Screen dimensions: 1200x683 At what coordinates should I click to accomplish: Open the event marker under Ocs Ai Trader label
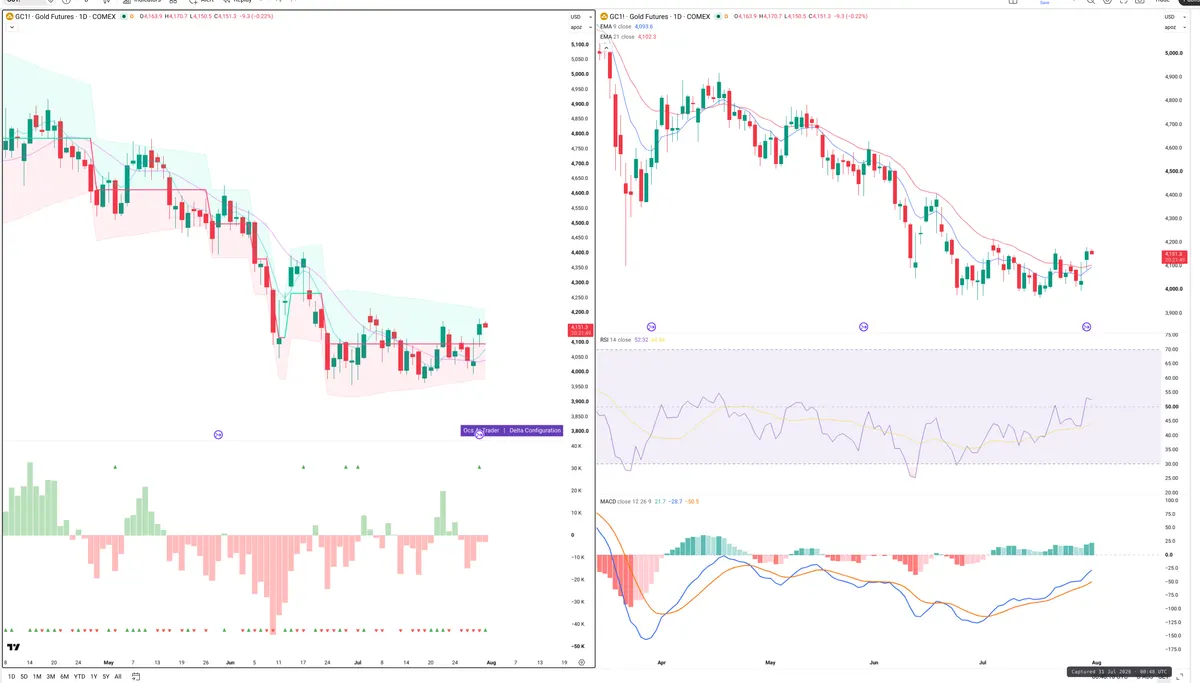[479, 434]
